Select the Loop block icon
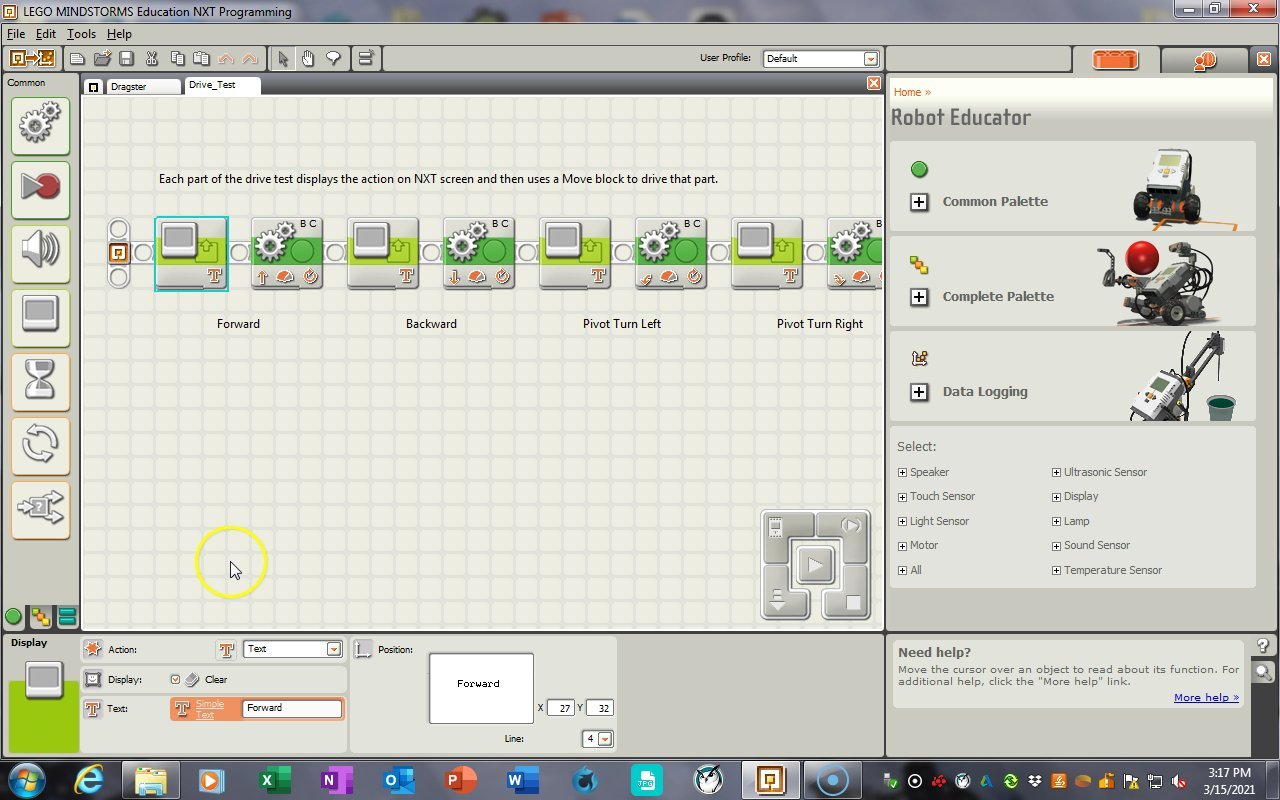 [40, 445]
